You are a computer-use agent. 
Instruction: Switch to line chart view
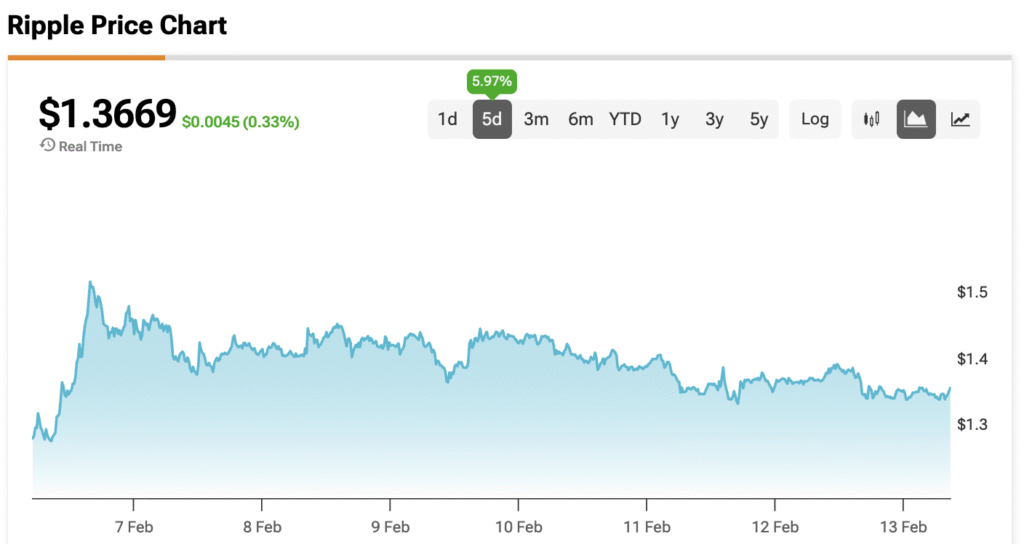click(x=960, y=119)
